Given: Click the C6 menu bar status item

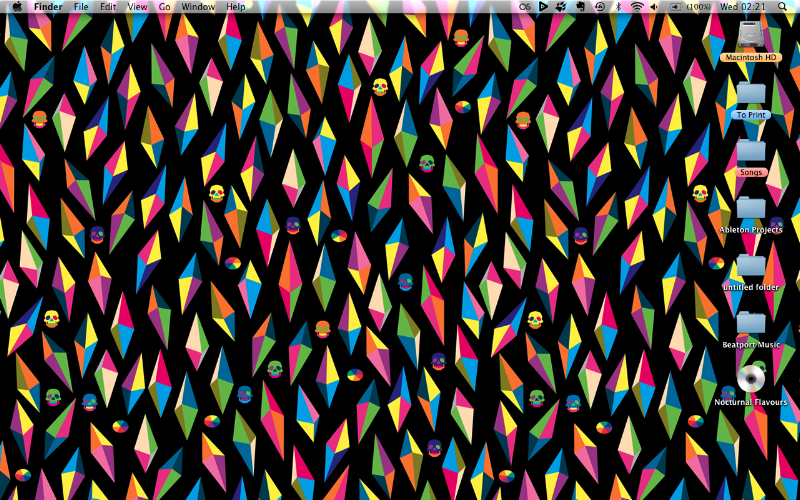Looking at the screenshot, I should 526,7.
